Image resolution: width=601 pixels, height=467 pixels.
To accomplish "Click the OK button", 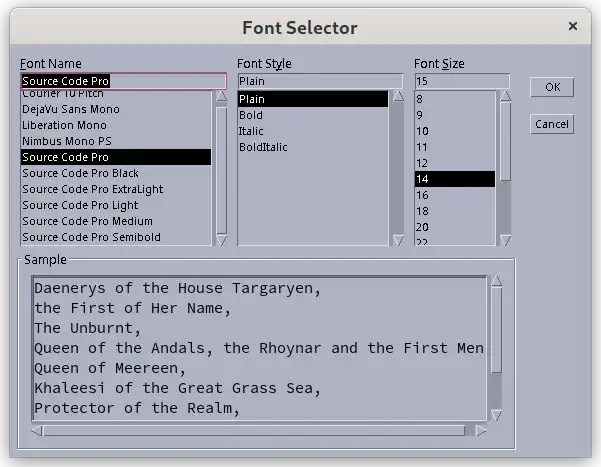I will point(552,87).
